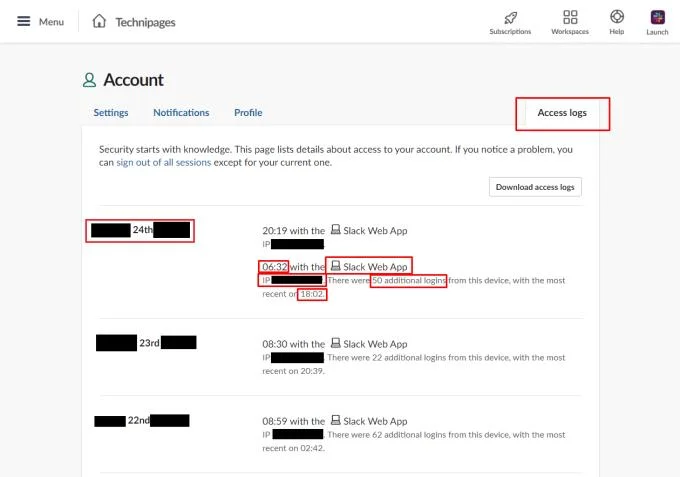680x477 pixels.
Task: Go to the Profile tab
Action: [248, 113]
